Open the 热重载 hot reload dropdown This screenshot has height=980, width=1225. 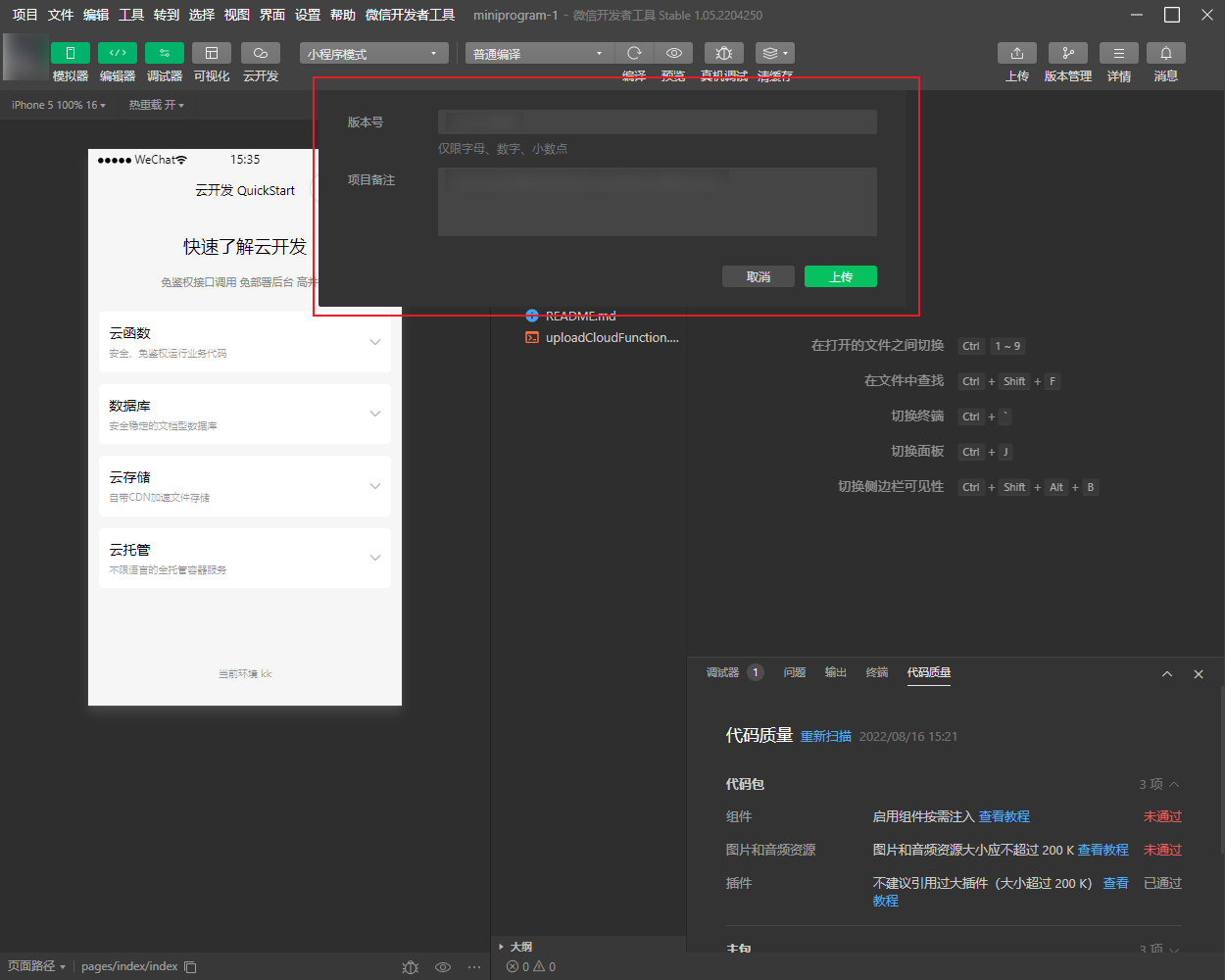[x=157, y=105]
